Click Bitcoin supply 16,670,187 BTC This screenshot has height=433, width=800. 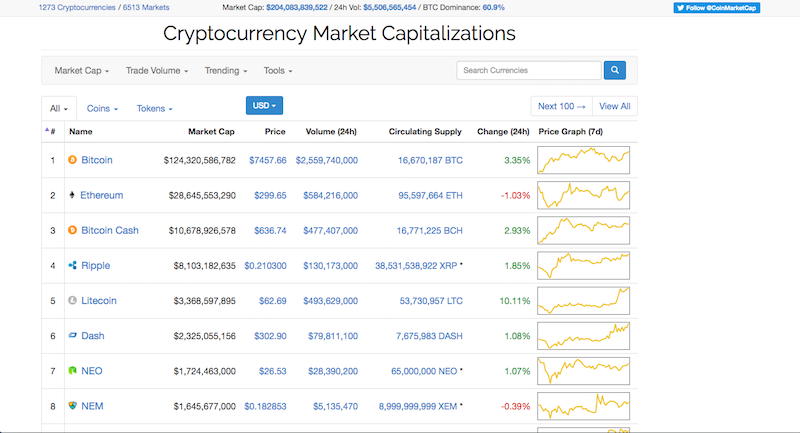point(431,160)
